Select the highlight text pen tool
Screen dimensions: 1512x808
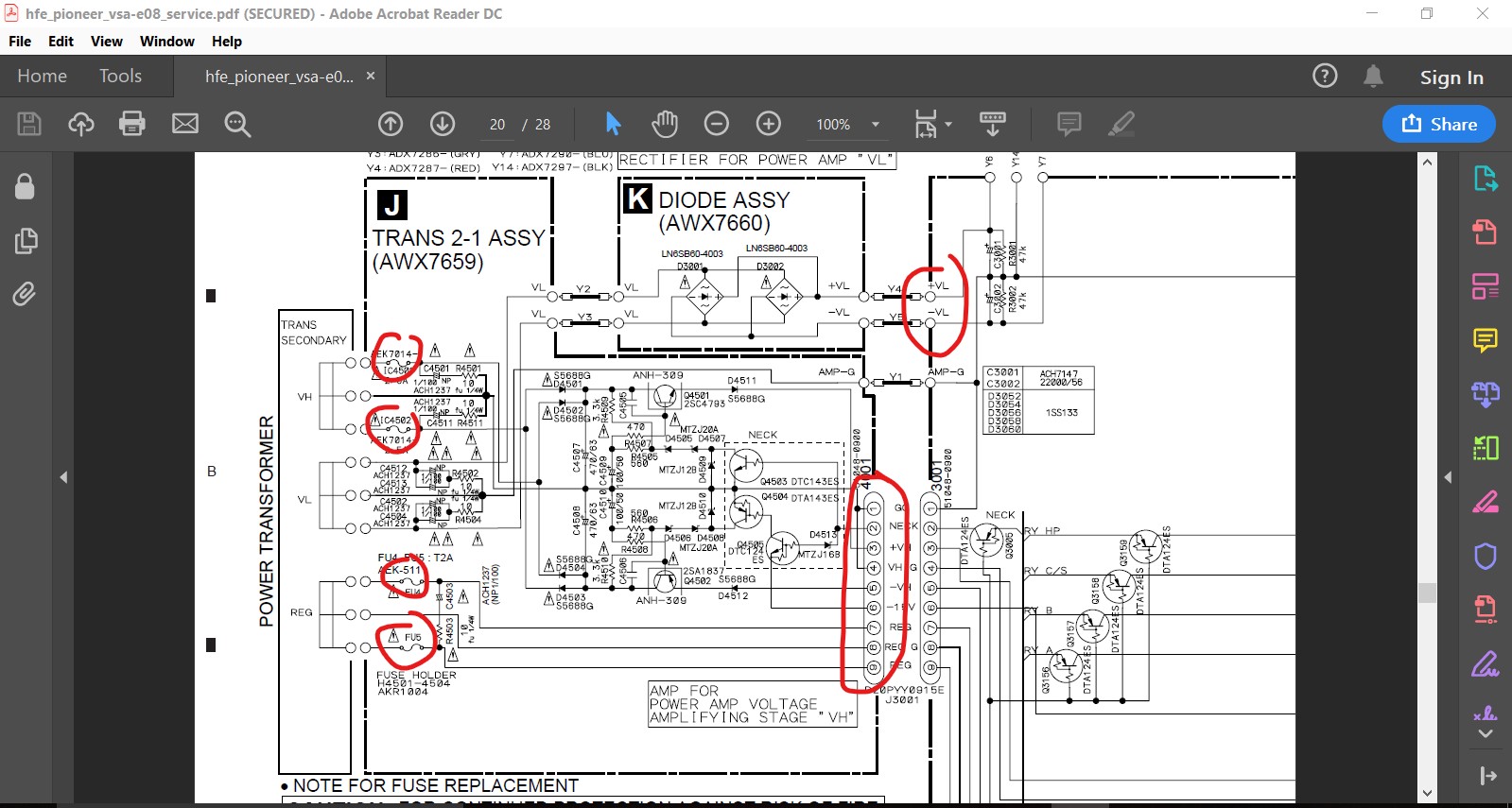click(1121, 124)
